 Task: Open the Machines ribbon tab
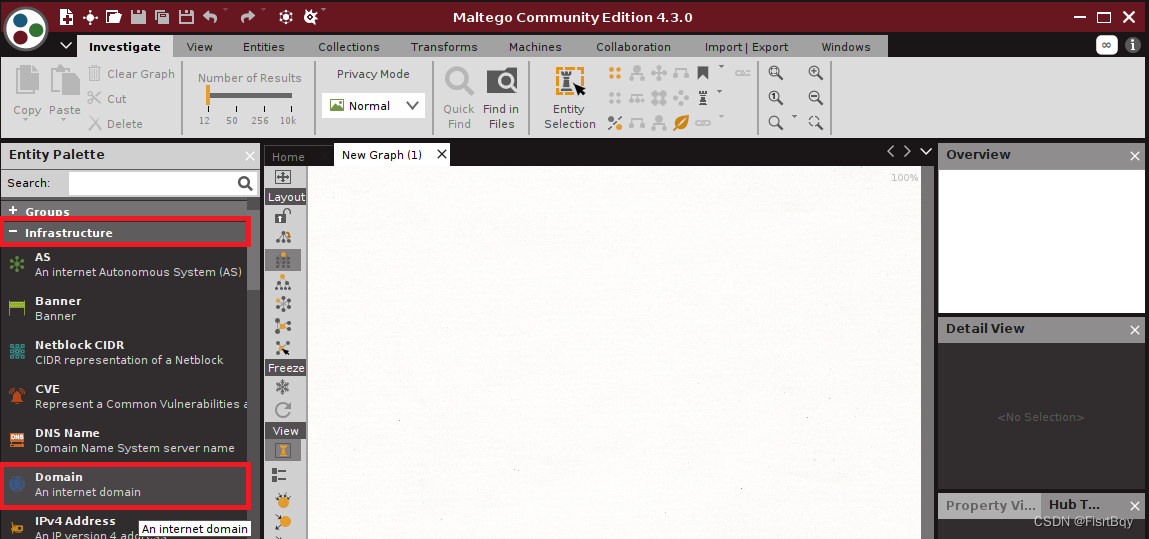535,47
